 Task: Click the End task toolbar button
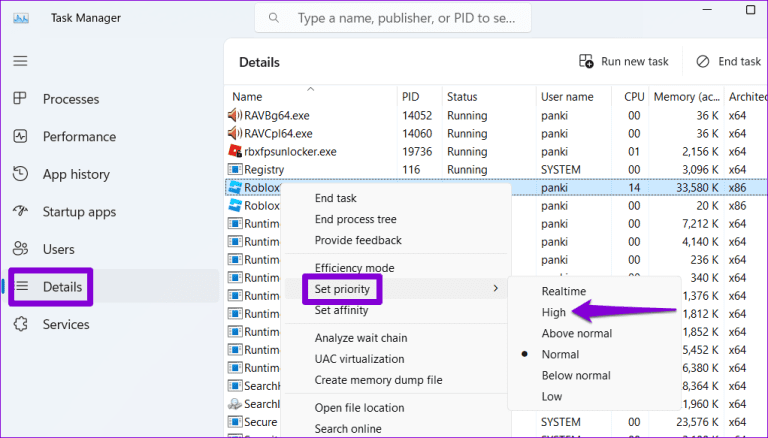pyautogui.click(x=729, y=62)
